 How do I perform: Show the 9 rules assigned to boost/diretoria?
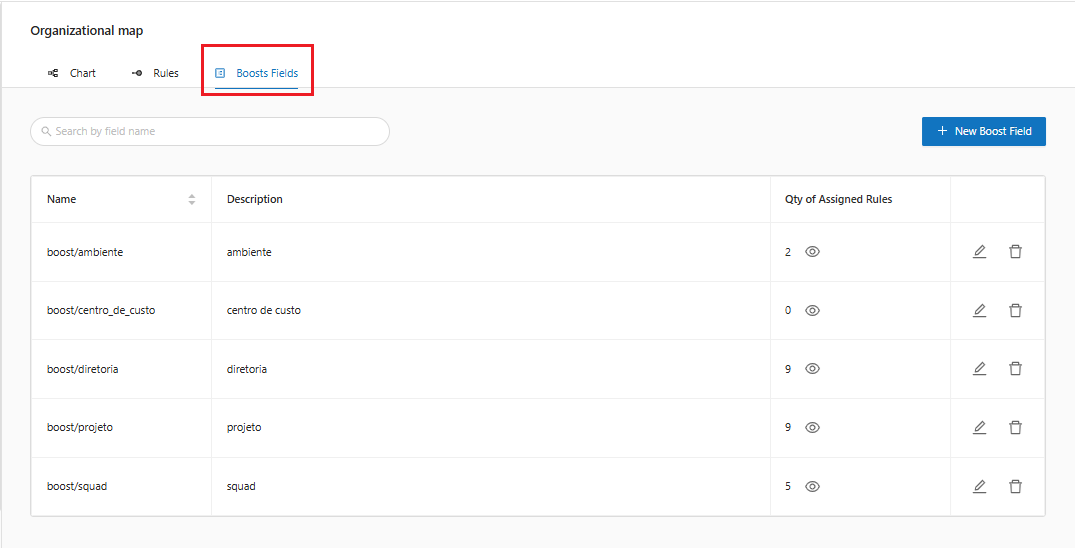812,369
